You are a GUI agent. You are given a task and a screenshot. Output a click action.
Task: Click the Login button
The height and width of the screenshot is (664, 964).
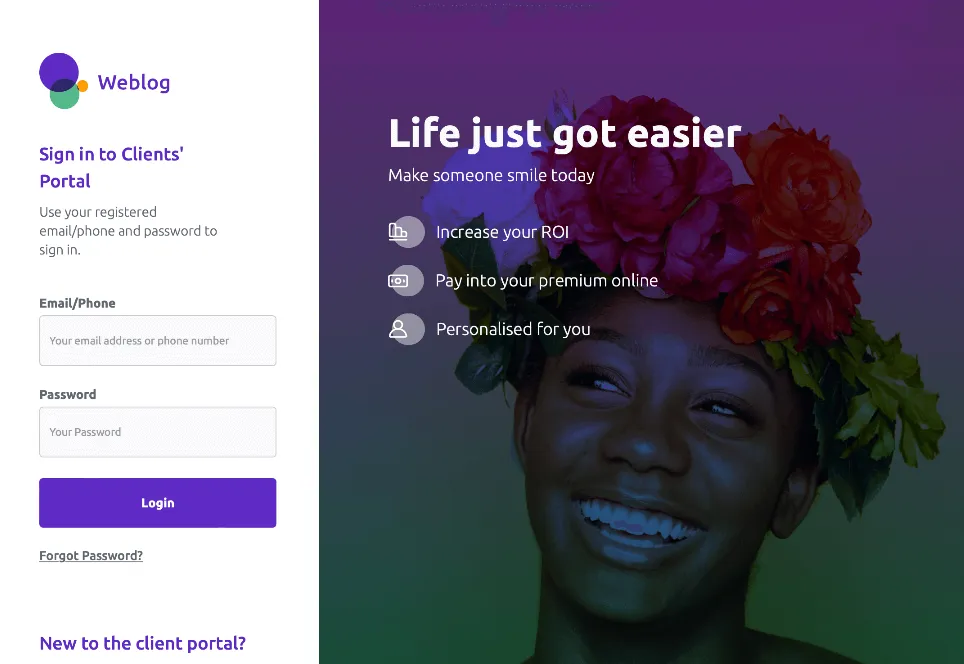[x=157, y=503]
